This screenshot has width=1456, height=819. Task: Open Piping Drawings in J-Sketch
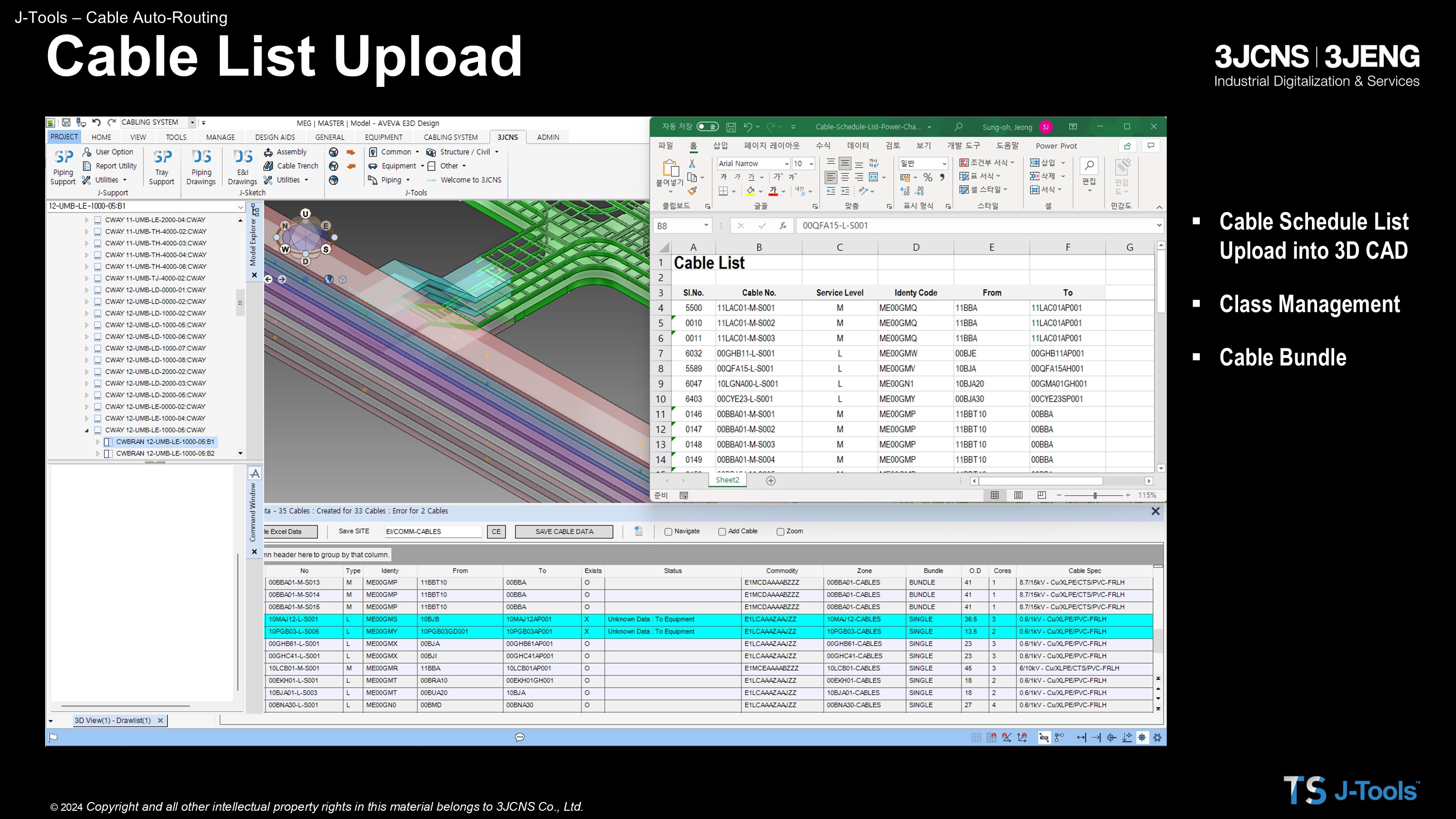[x=201, y=167]
